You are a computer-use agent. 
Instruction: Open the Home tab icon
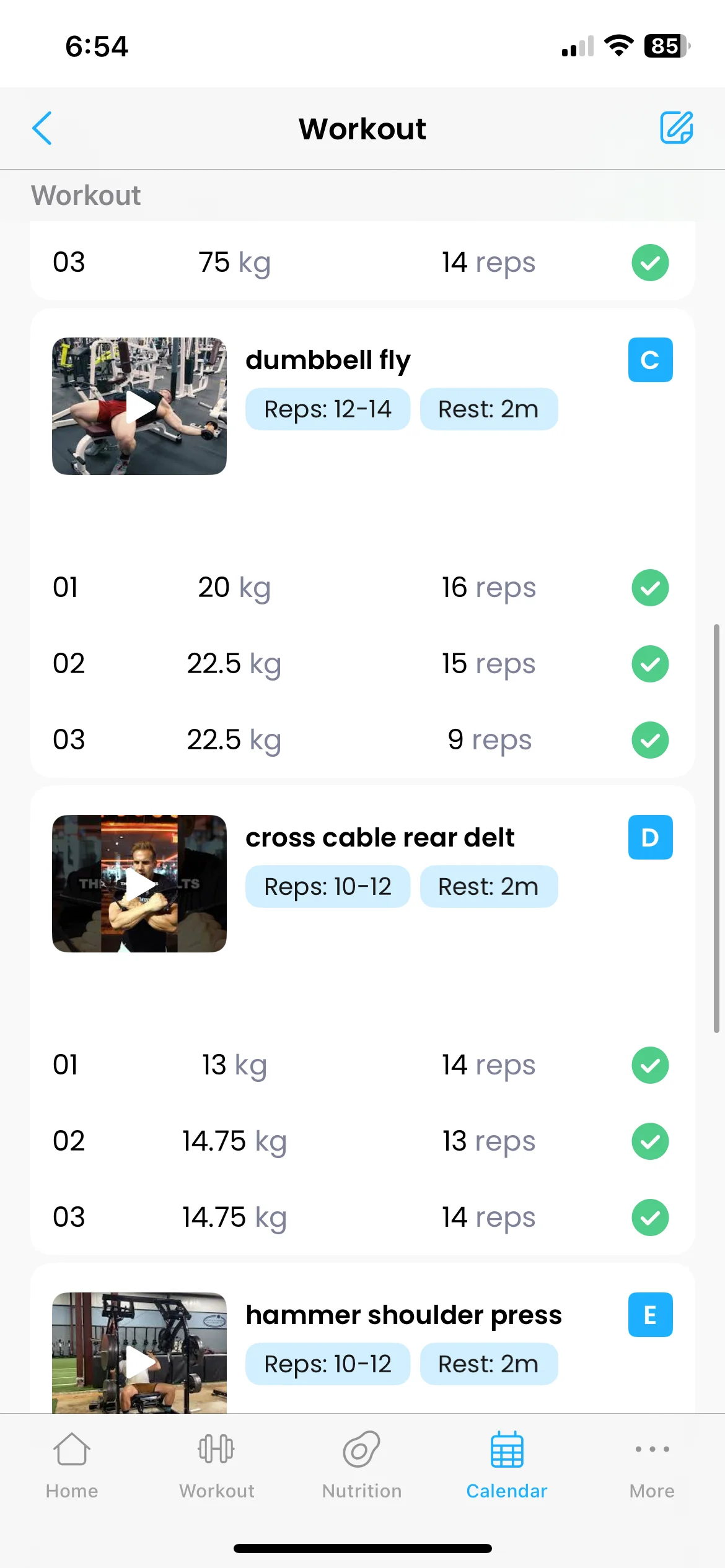72,1449
